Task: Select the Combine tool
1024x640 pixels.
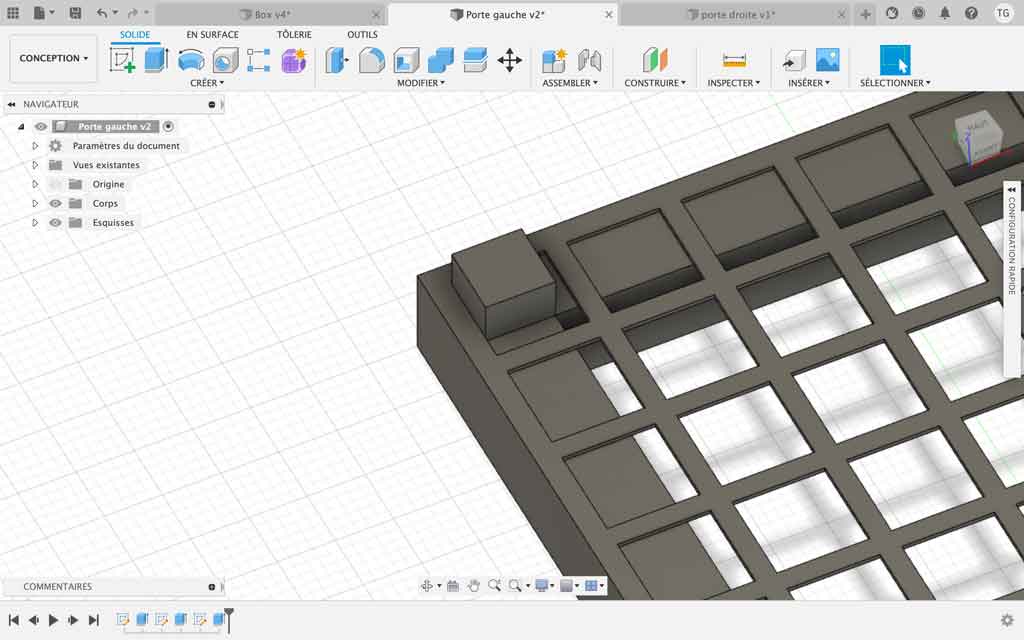Action: (x=441, y=61)
